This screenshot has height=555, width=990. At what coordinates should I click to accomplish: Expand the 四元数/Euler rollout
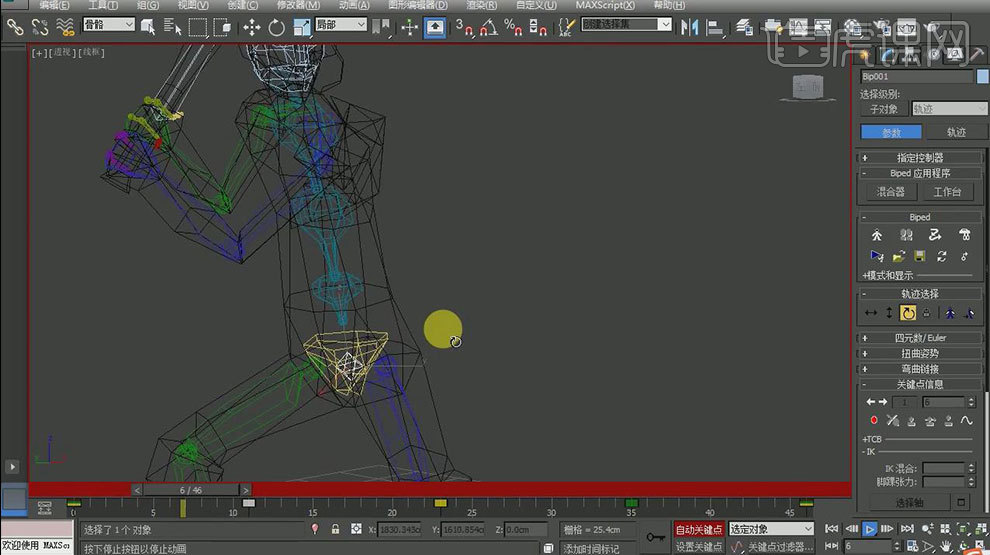(x=920, y=338)
